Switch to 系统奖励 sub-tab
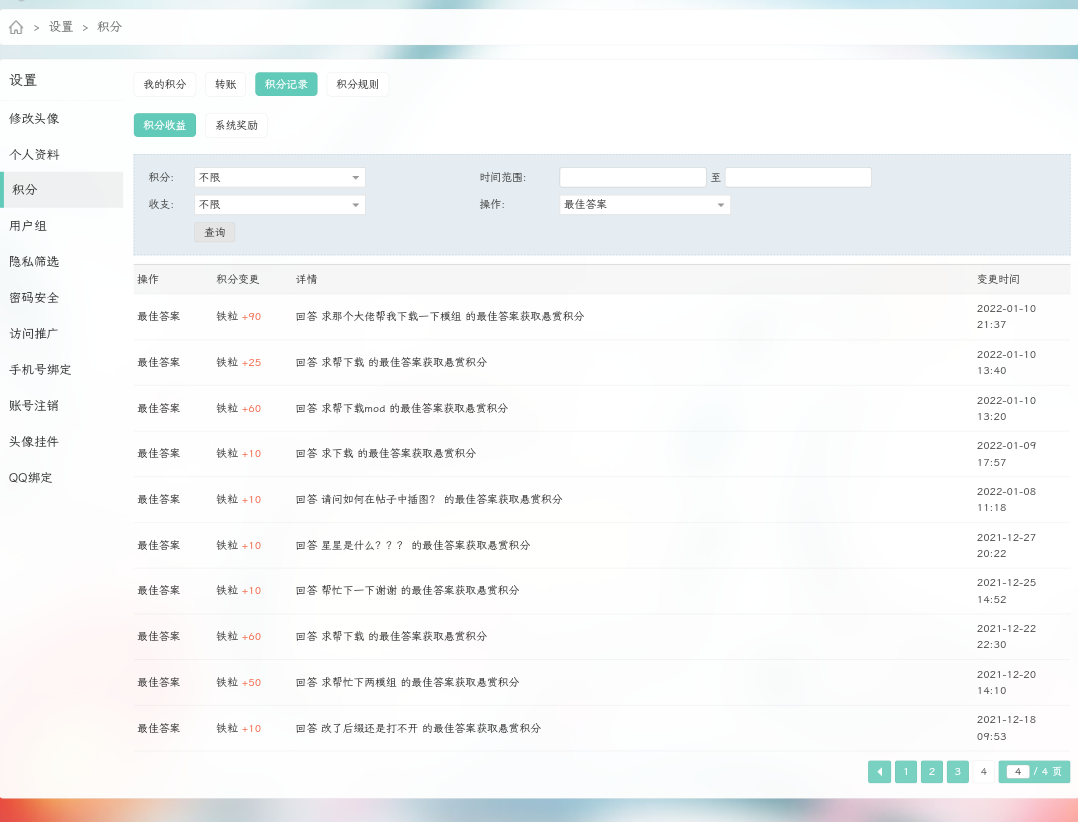This screenshot has width=1078, height=822. [x=236, y=125]
